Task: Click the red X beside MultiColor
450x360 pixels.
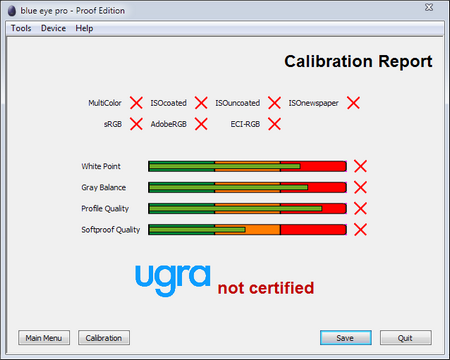Action: click(136, 103)
